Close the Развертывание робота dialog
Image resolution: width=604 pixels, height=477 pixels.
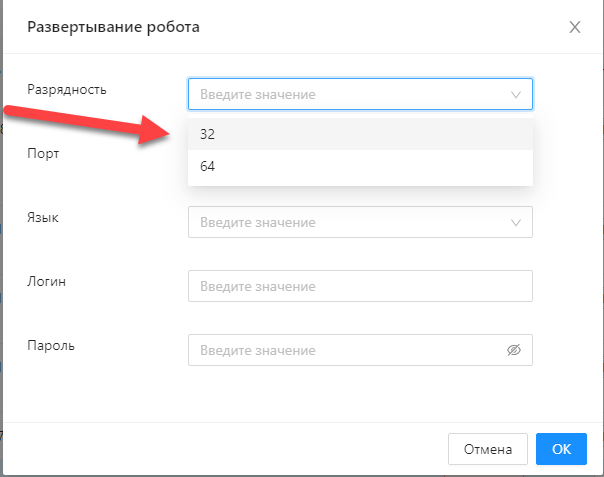coord(575,27)
